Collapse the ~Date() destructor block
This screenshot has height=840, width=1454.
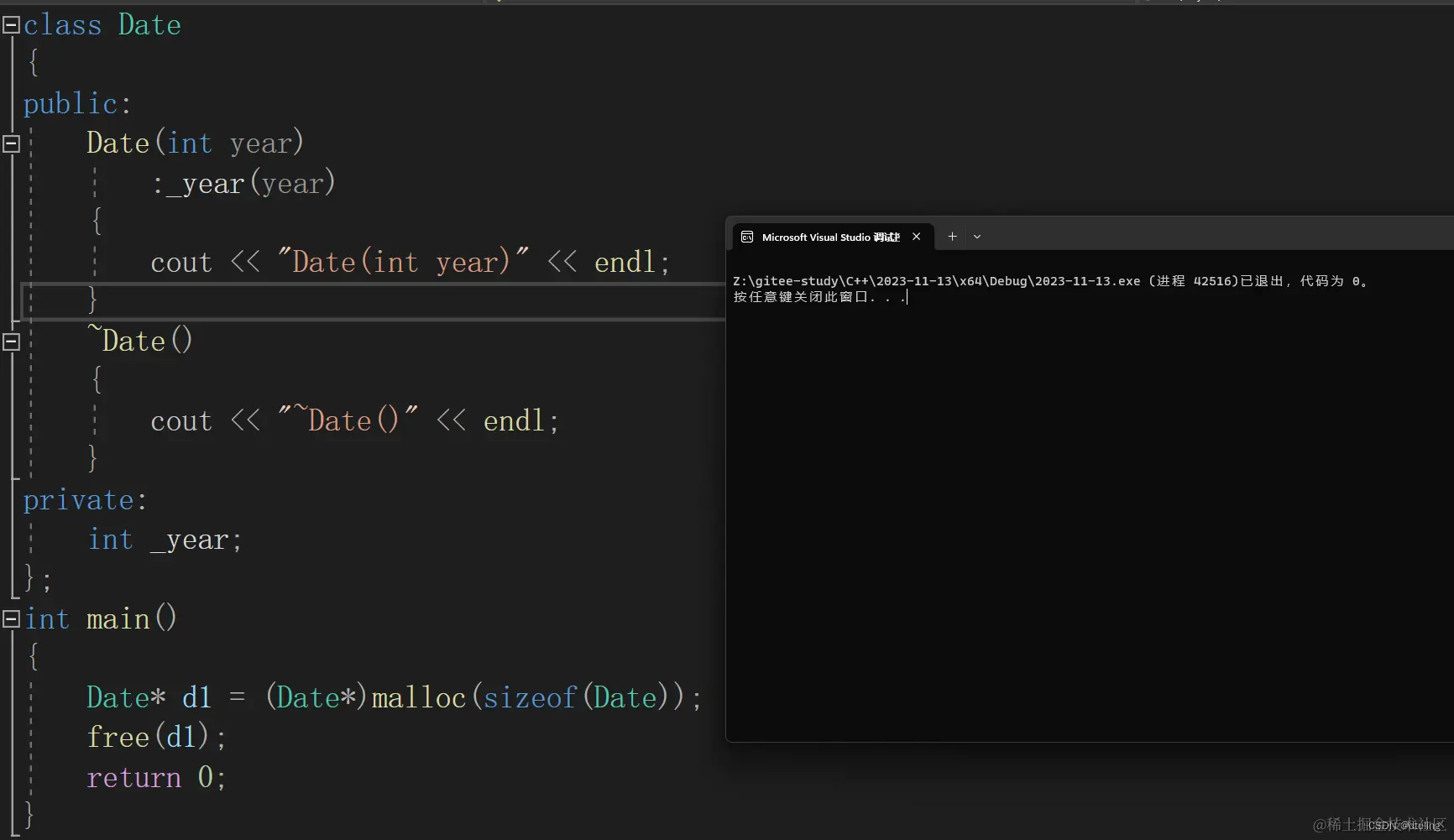[x=11, y=342]
